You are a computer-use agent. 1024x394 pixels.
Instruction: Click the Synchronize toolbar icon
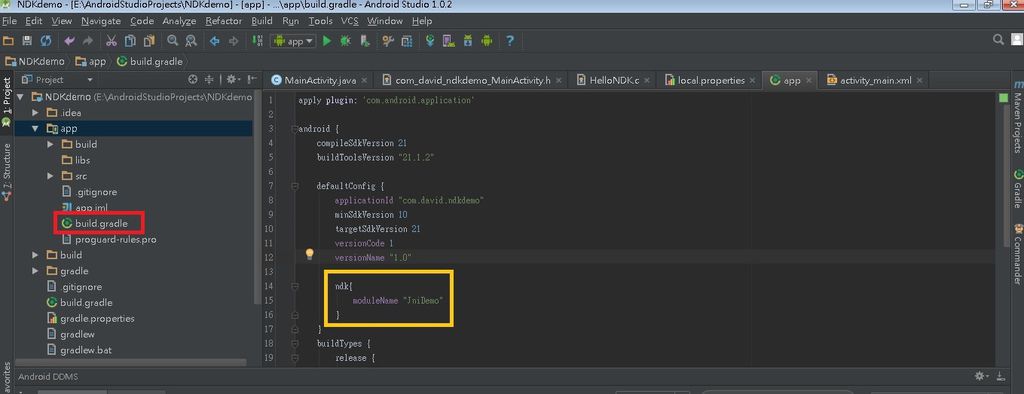[46, 41]
